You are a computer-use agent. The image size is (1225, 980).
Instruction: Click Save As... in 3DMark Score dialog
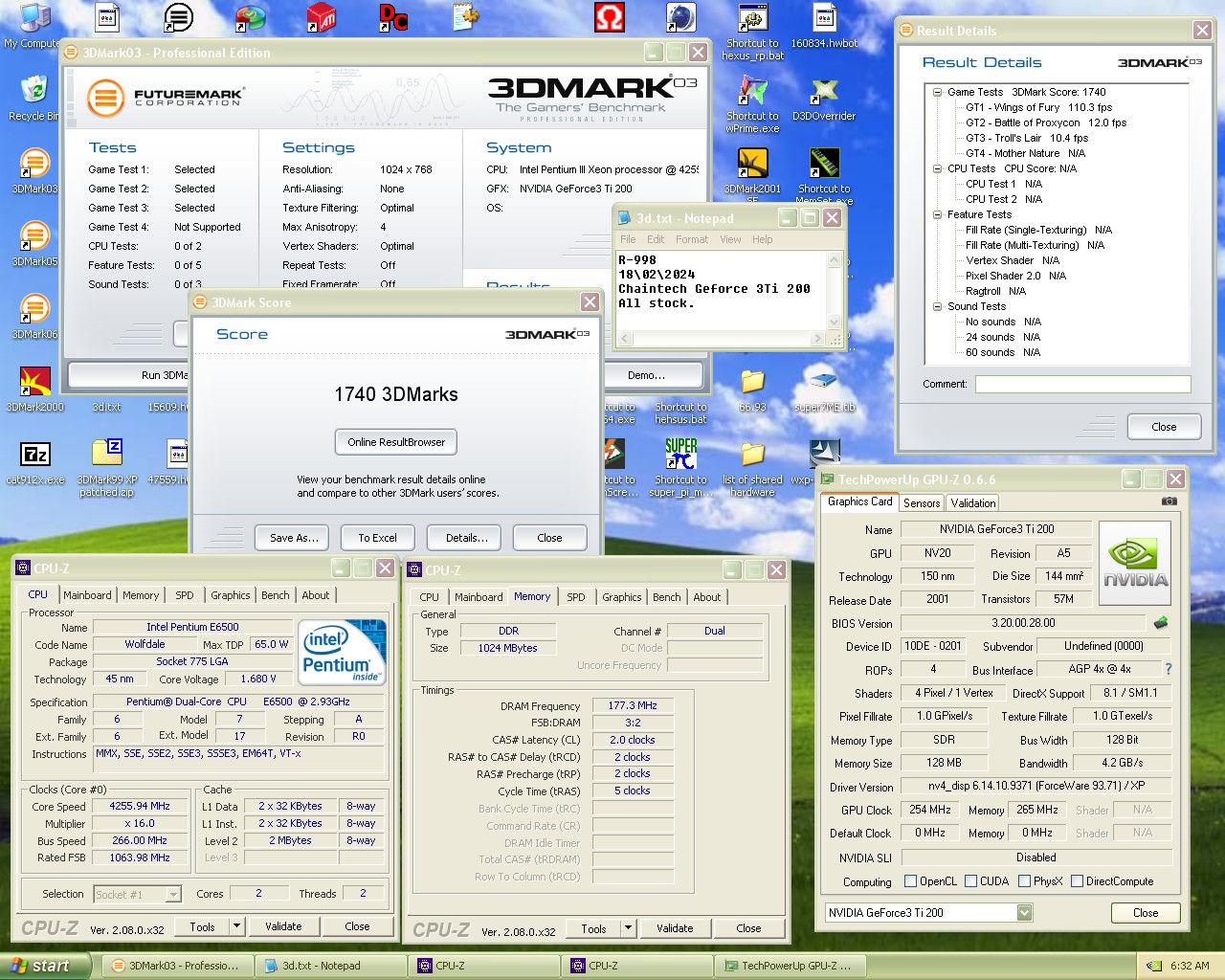tap(293, 538)
